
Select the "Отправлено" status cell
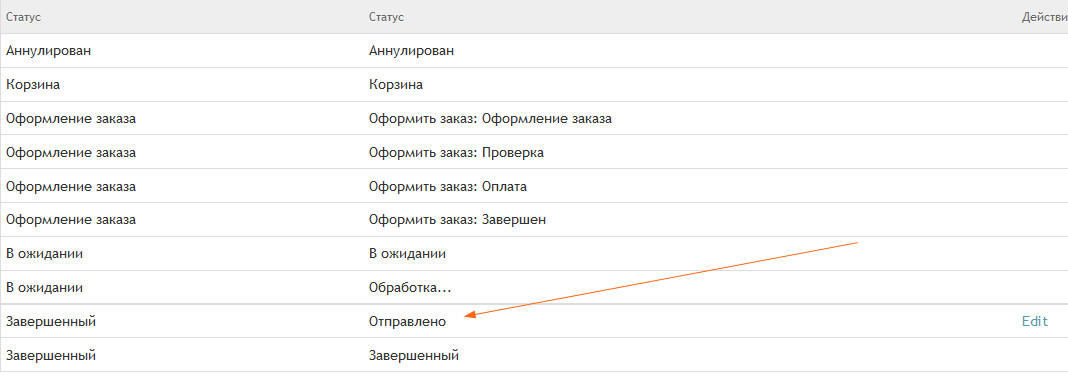tap(407, 322)
